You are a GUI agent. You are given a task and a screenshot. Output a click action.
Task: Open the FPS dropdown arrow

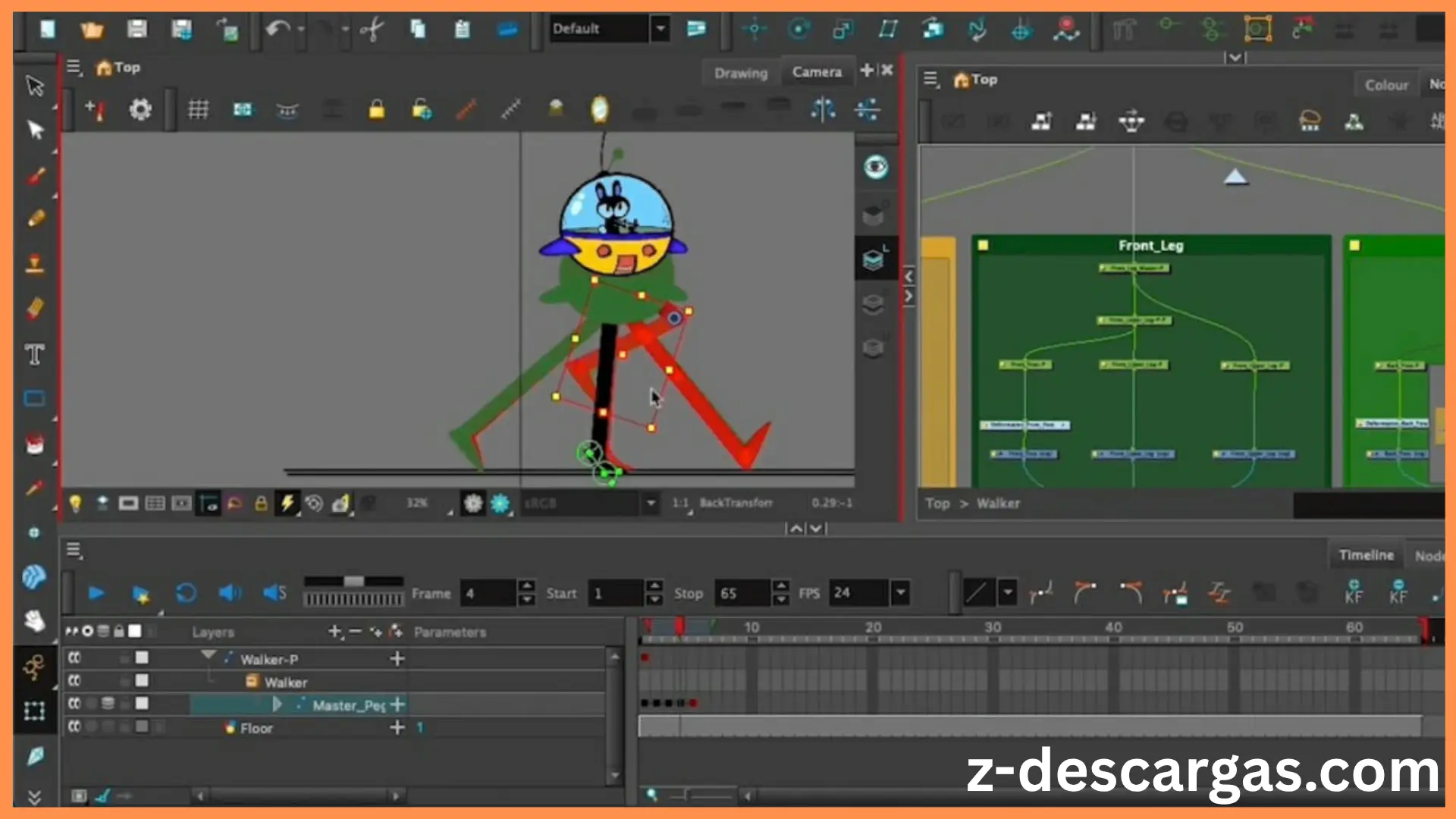pyautogui.click(x=900, y=593)
